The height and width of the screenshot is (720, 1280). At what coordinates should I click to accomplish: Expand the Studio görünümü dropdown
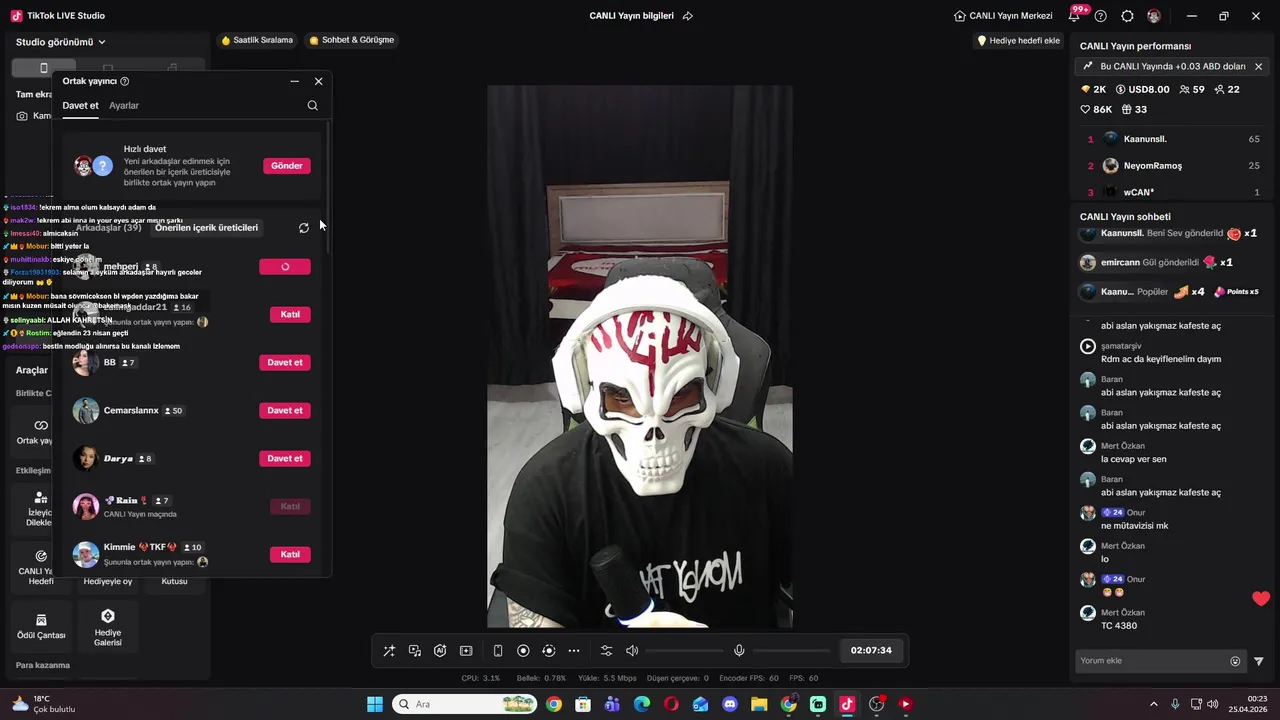coord(61,42)
